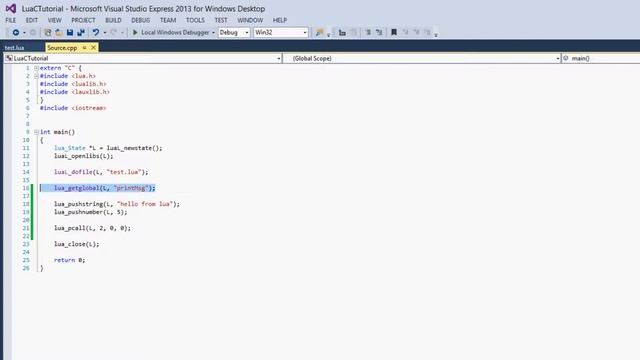Collapse the extern "C" block outline
The width and height of the screenshot is (640, 360).
coord(36,68)
